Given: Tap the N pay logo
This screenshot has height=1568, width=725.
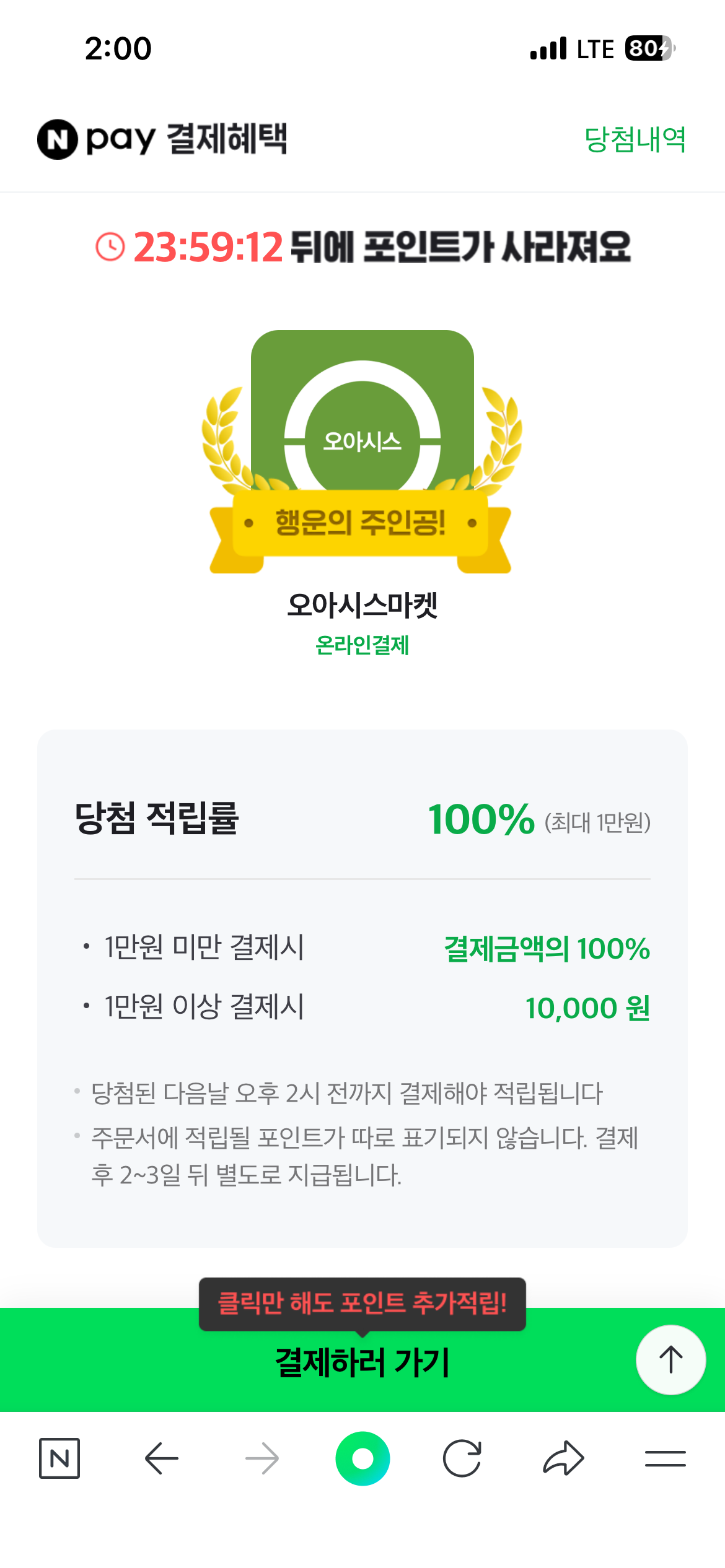Looking at the screenshot, I should tap(97, 139).
